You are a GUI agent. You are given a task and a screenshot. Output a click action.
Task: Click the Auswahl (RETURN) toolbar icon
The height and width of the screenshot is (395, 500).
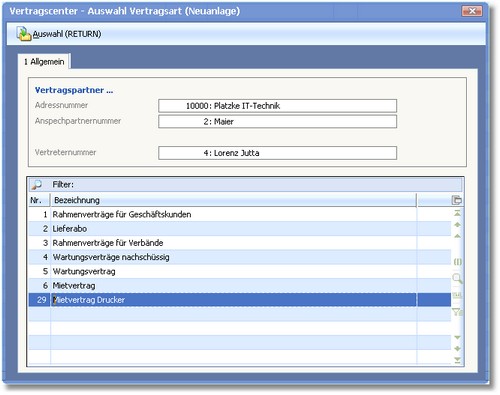[24, 34]
